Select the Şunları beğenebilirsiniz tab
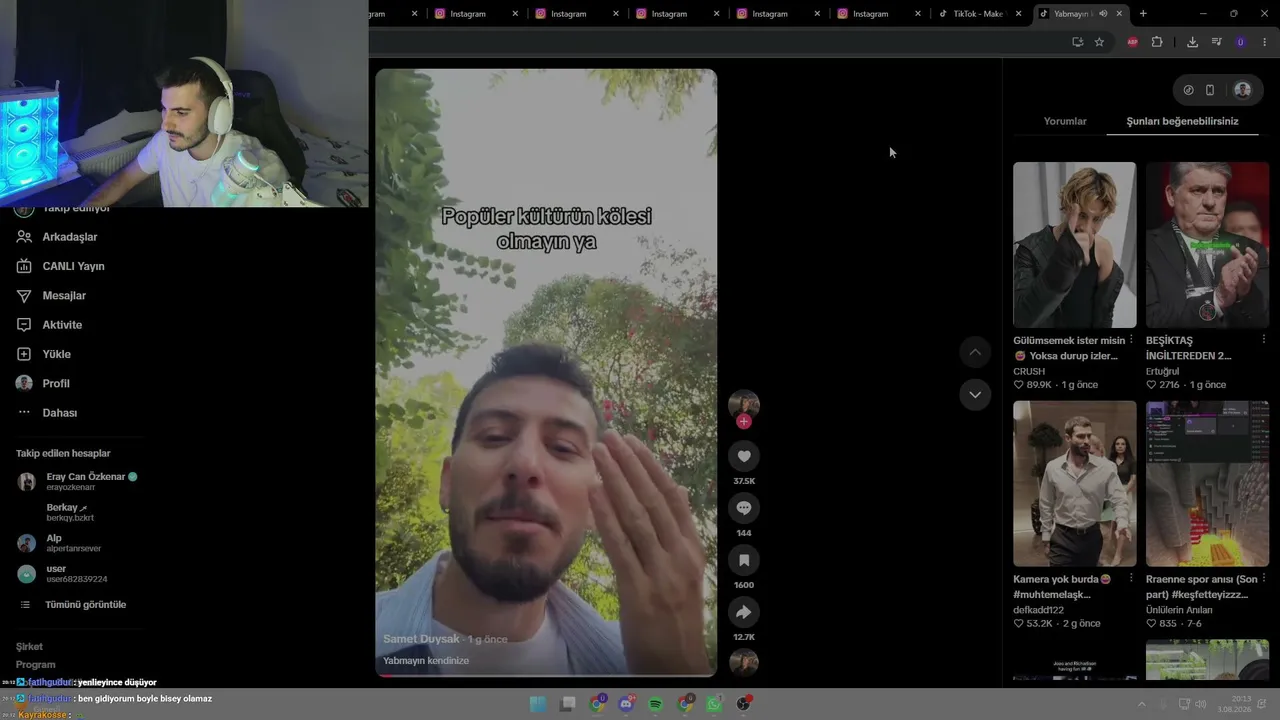The height and width of the screenshot is (720, 1280). (x=1182, y=121)
